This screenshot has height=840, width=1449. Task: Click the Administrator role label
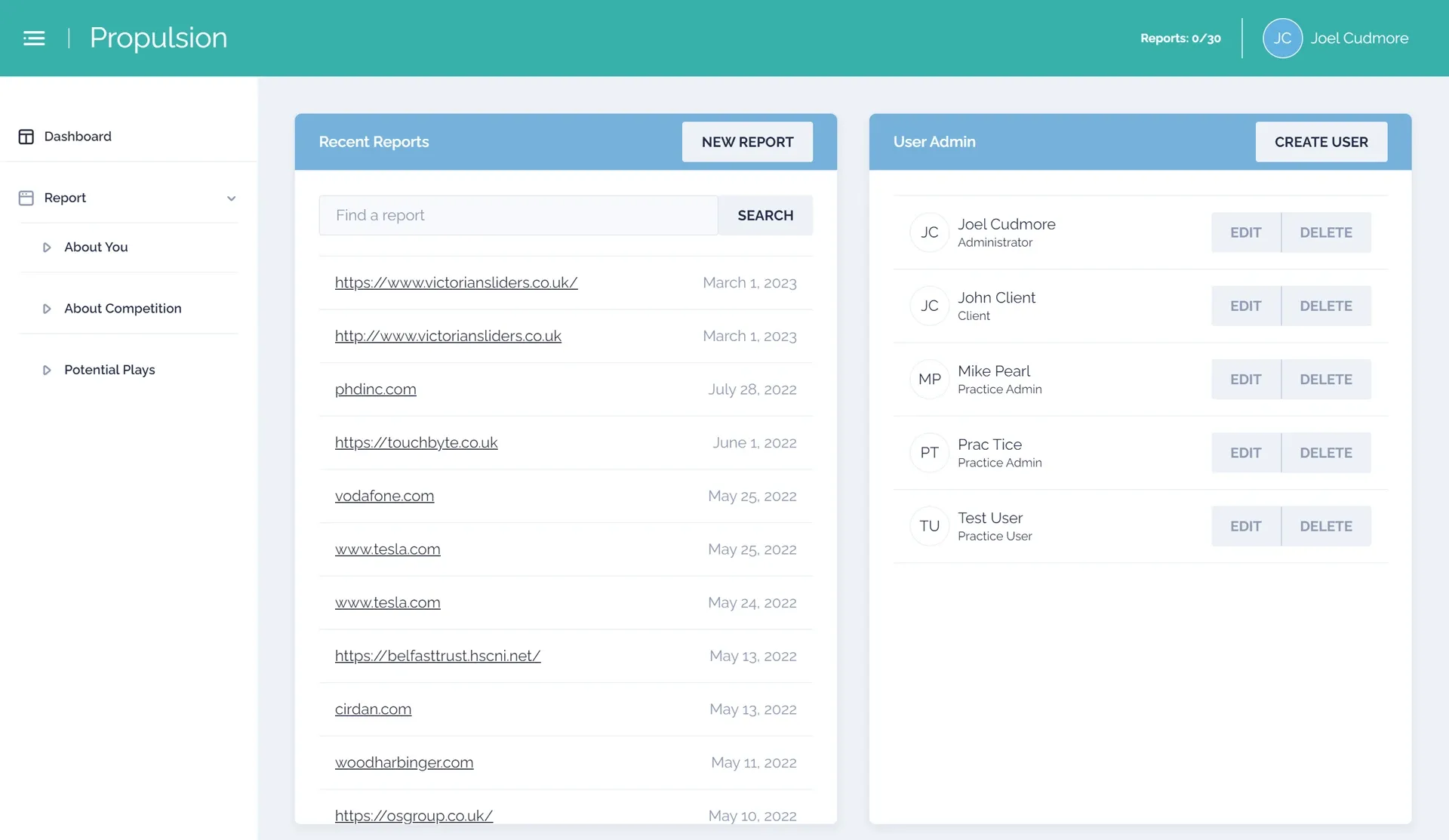pyautogui.click(x=995, y=242)
